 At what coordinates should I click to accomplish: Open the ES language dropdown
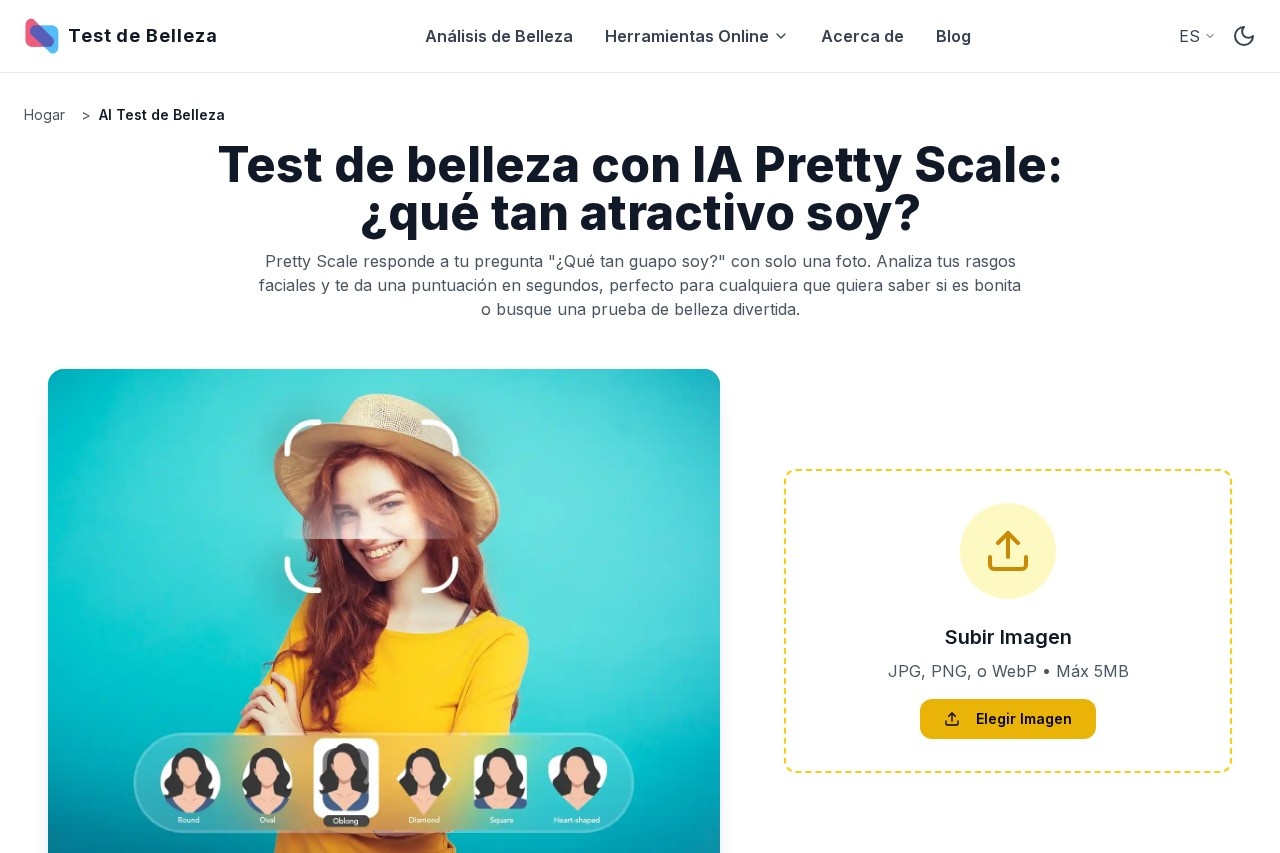click(x=1197, y=36)
